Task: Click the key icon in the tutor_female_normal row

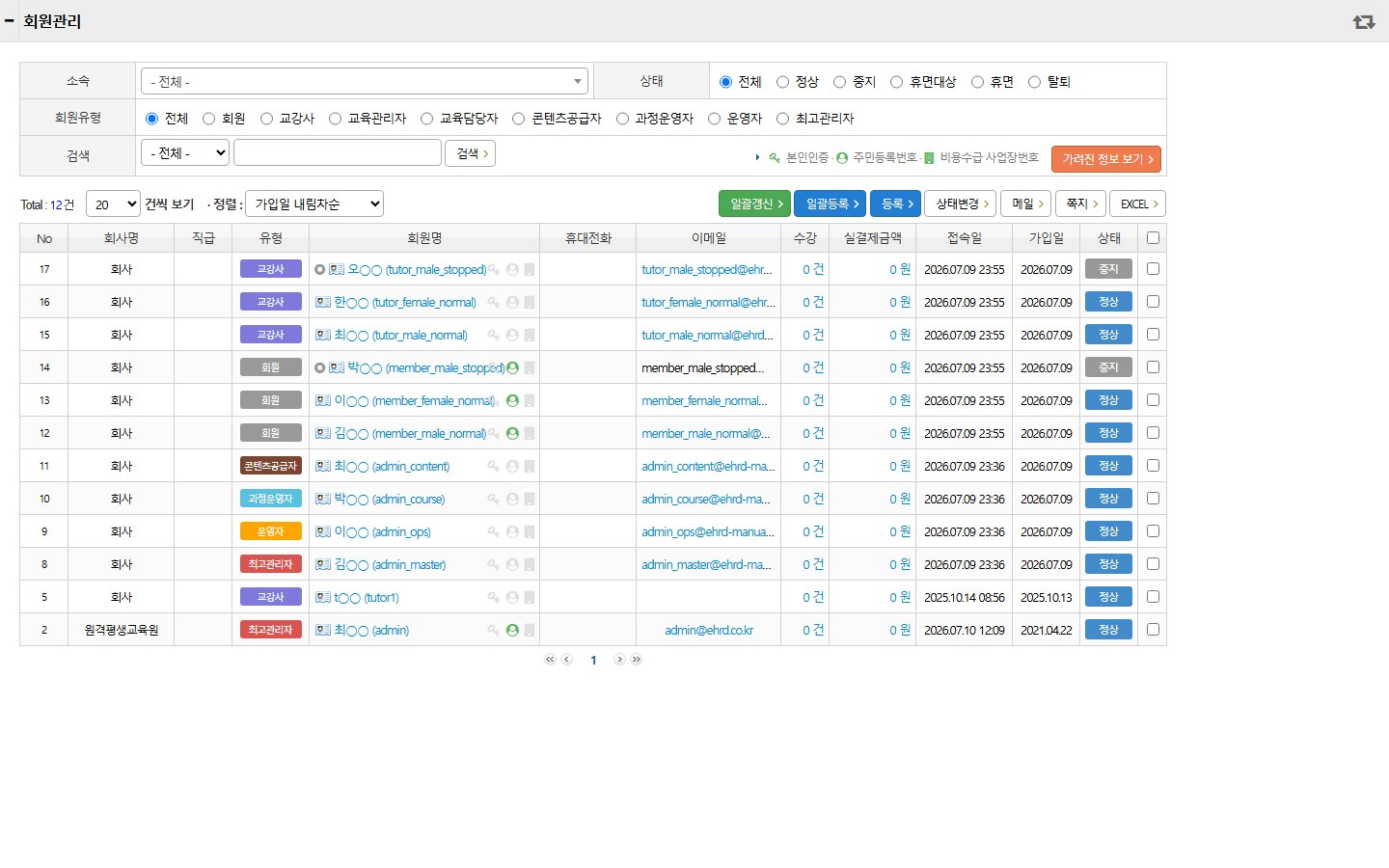Action: click(x=493, y=303)
